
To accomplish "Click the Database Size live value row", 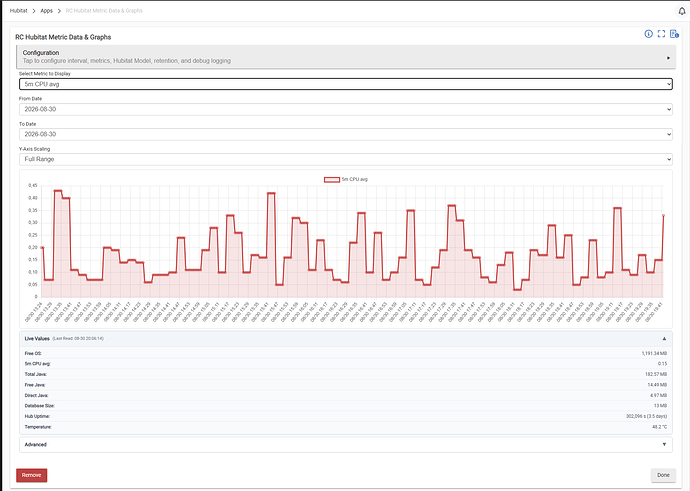I will tap(346, 406).
